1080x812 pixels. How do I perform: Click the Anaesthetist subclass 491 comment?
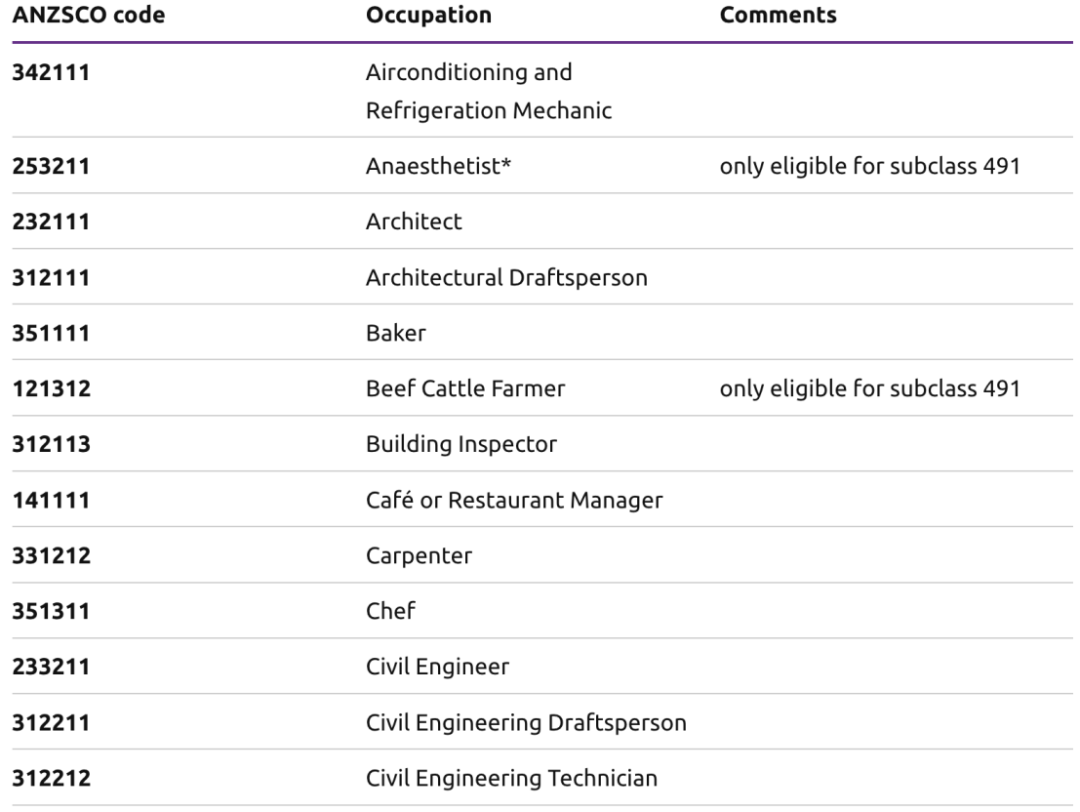(869, 166)
